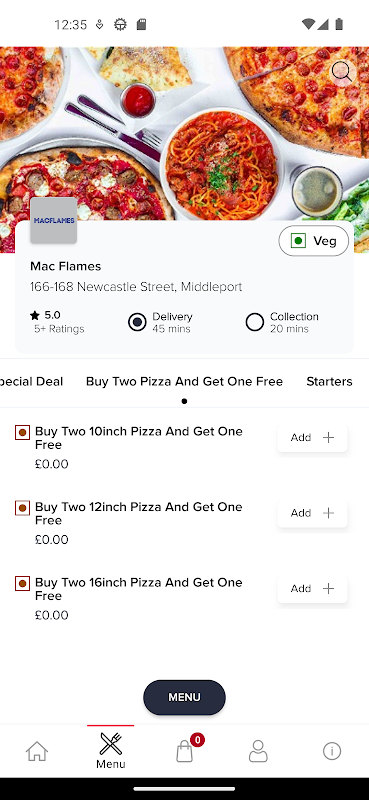Select the Collection 20 mins option
369x800 pixels.
click(x=282, y=322)
